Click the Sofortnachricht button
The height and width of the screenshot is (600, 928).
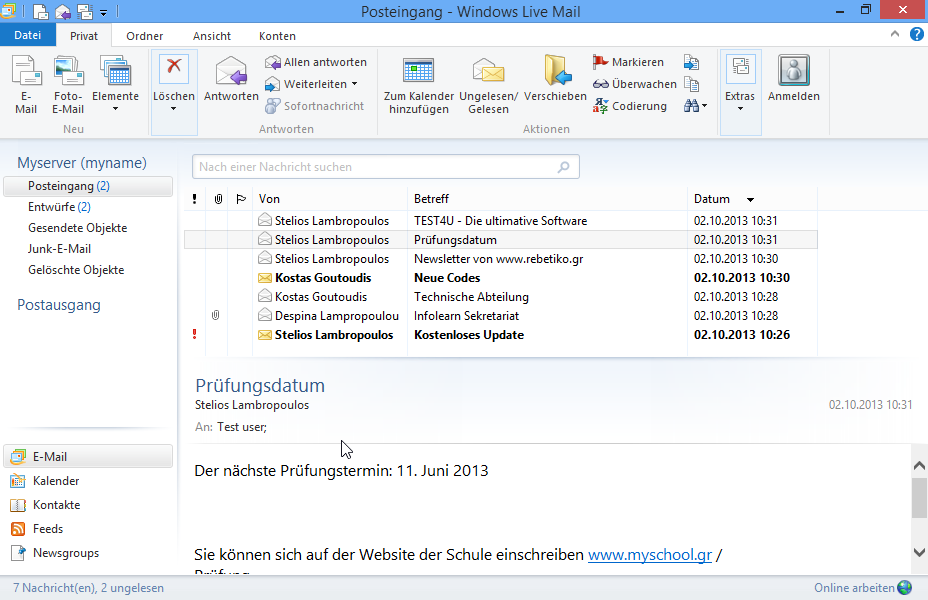point(315,106)
